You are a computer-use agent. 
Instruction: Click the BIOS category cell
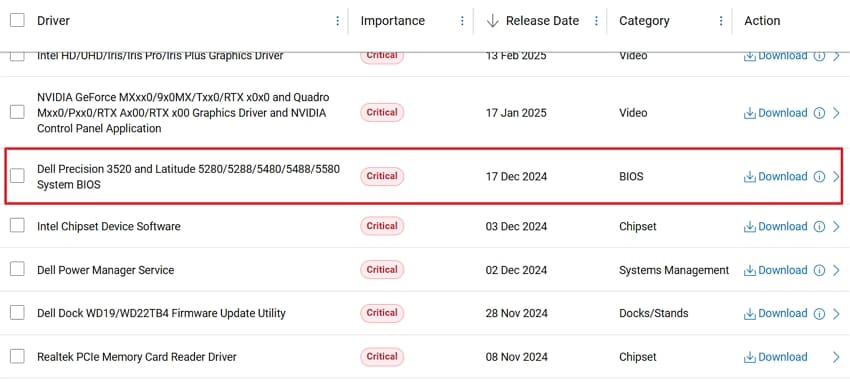coord(632,176)
